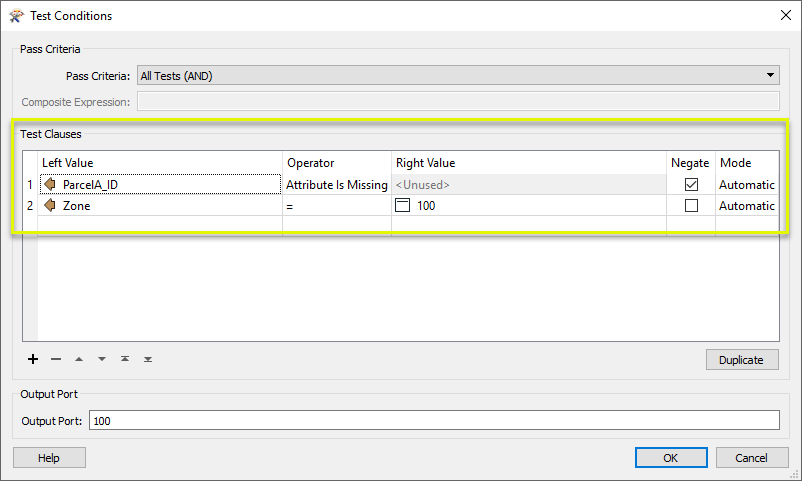The width and height of the screenshot is (802, 481).
Task: Remove the selected clause with minus icon
Action: [56, 359]
